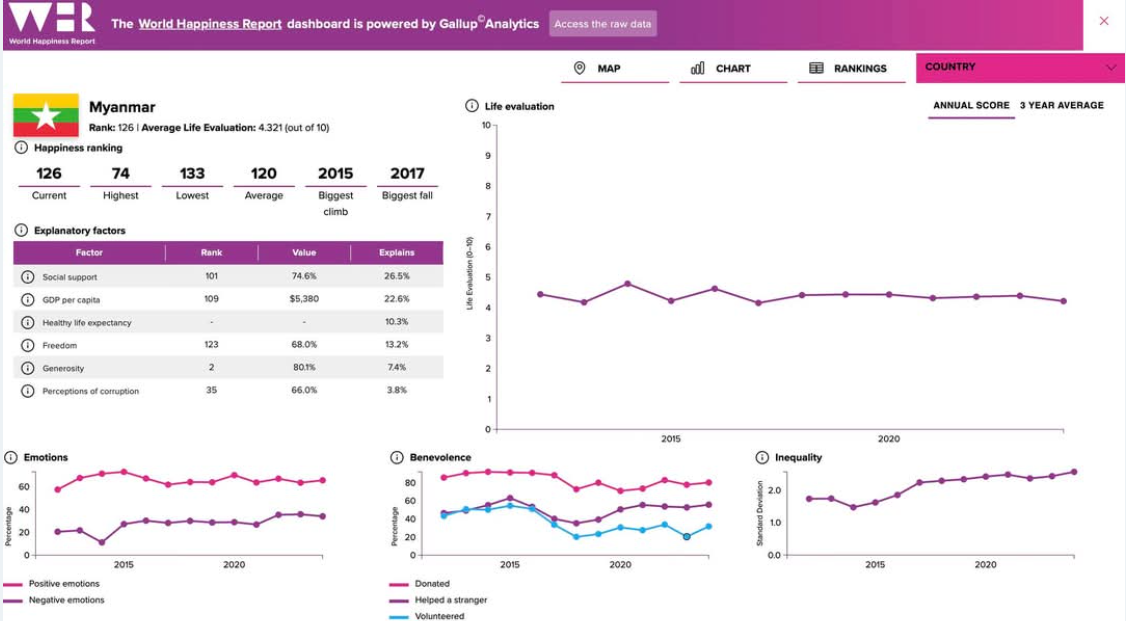Image resolution: width=1126 pixels, height=621 pixels.
Task: Click the Freedom explains value 13.2%
Action: click(396, 345)
